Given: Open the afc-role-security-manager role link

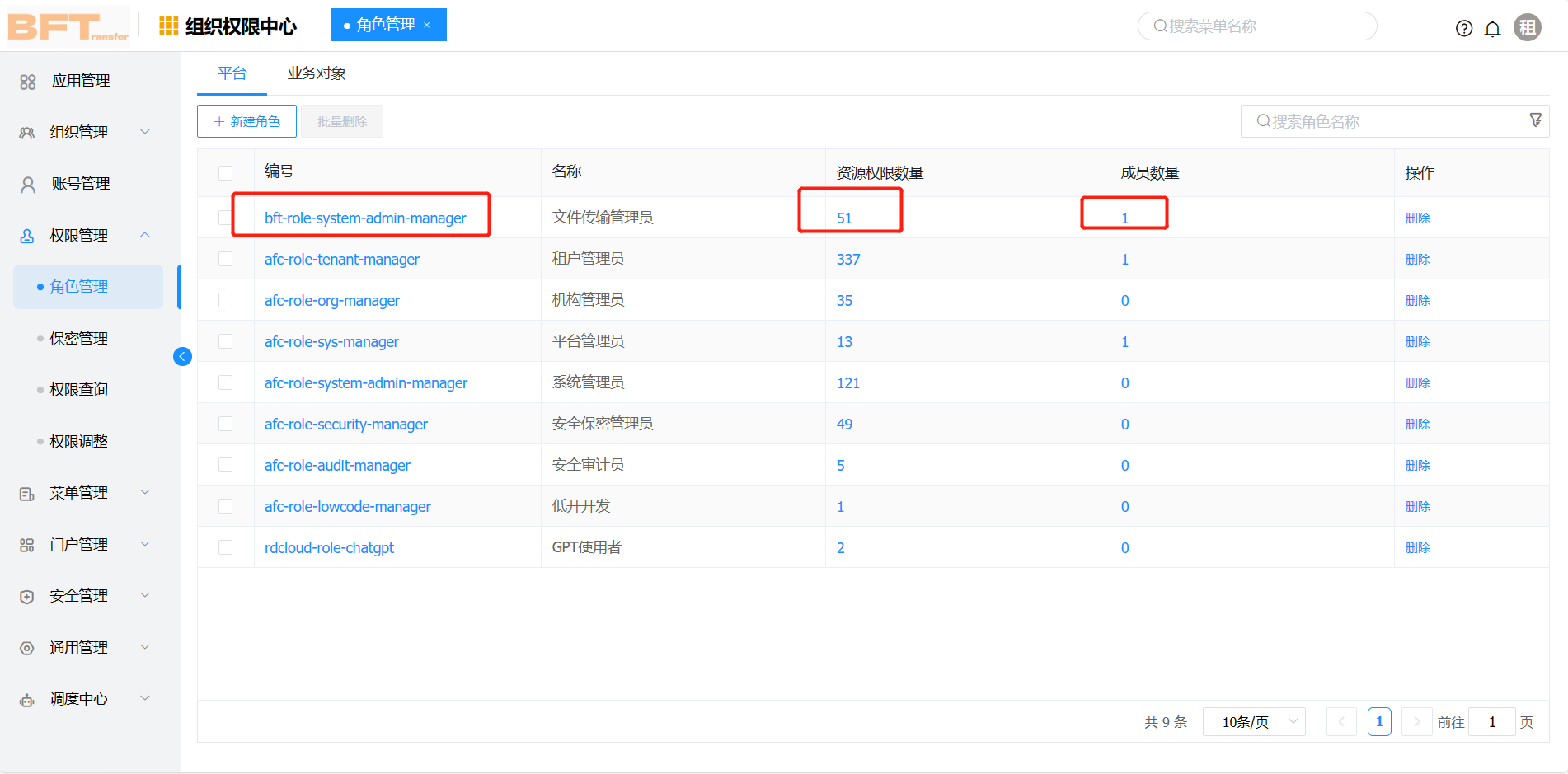Looking at the screenshot, I should pos(345,424).
